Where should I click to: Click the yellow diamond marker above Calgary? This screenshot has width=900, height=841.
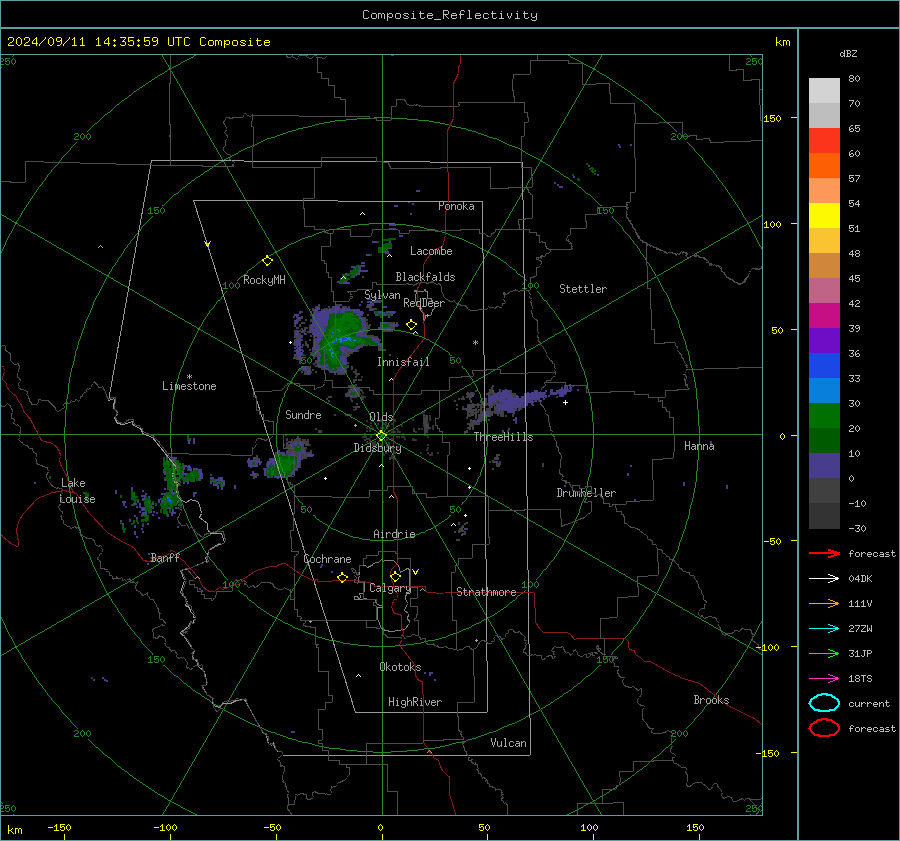pos(395,576)
